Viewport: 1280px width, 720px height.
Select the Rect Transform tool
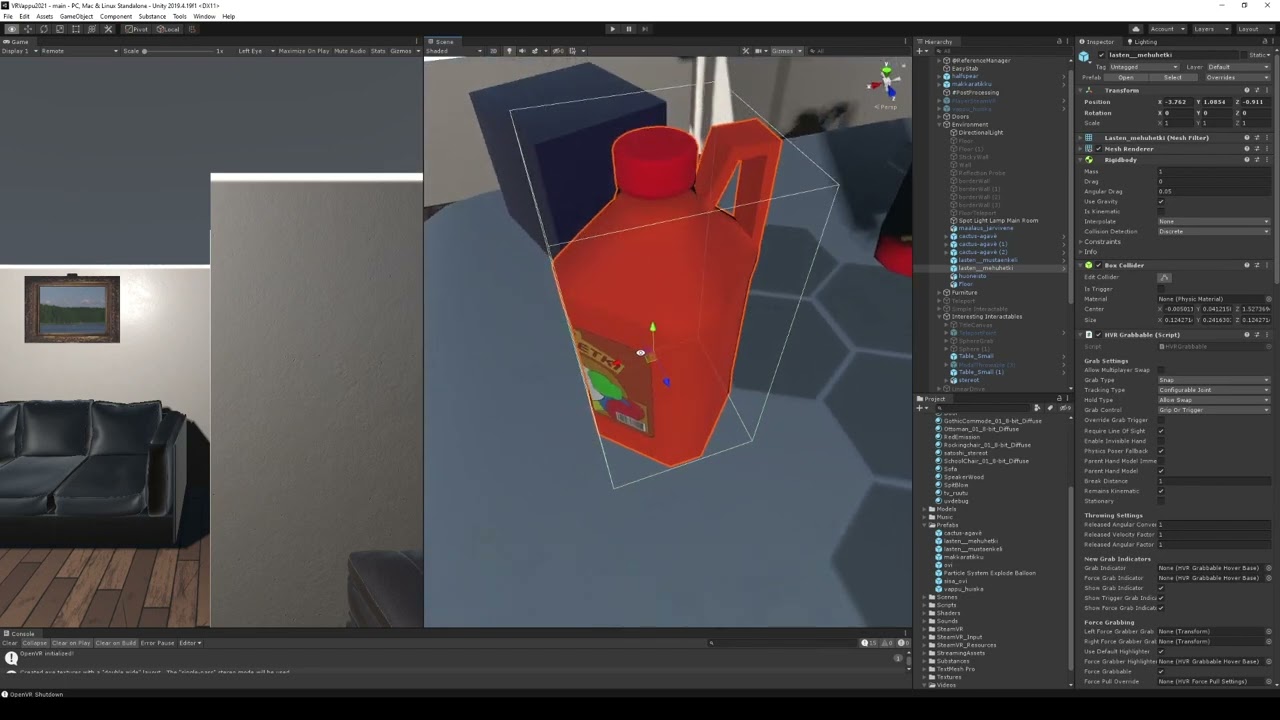pos(75,29)
